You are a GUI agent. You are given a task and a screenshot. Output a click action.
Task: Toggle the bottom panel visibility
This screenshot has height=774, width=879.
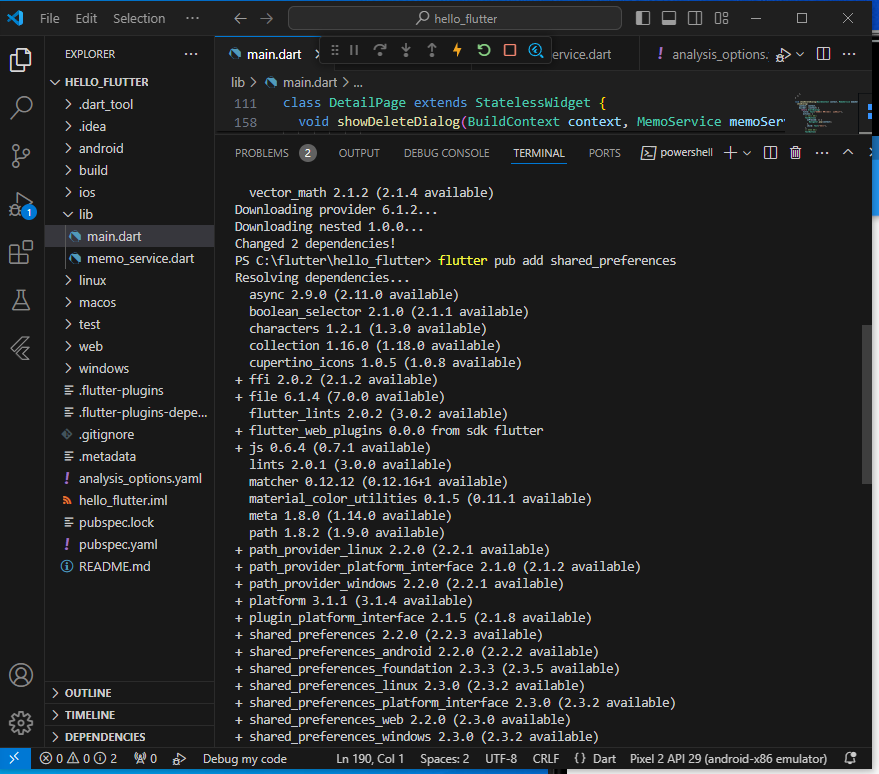click(669, 18)
